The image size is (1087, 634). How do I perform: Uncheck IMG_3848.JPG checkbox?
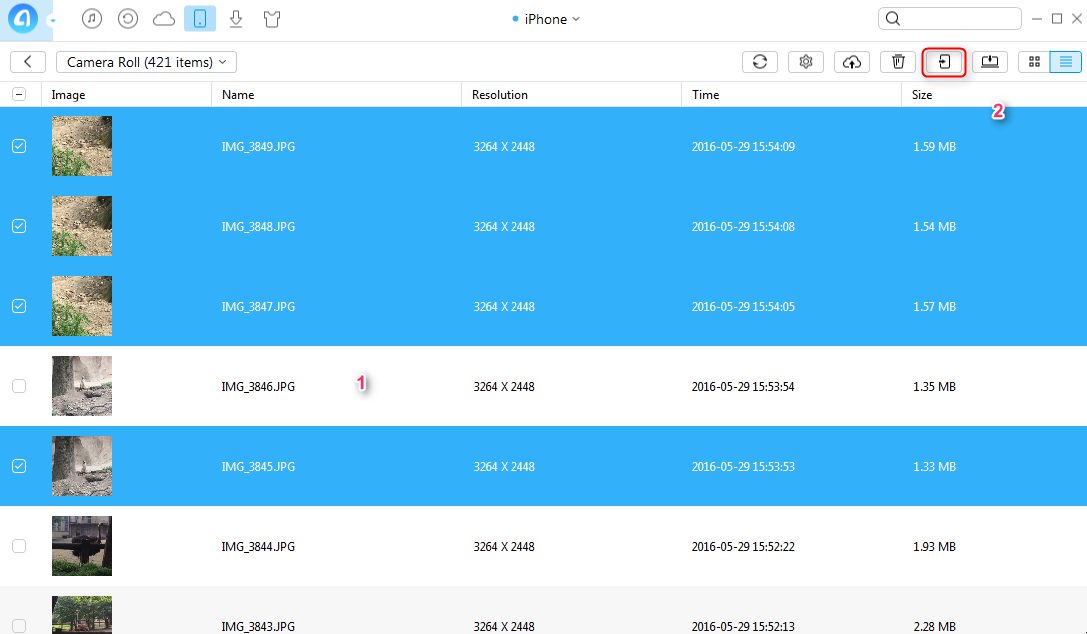pos(19,226)
